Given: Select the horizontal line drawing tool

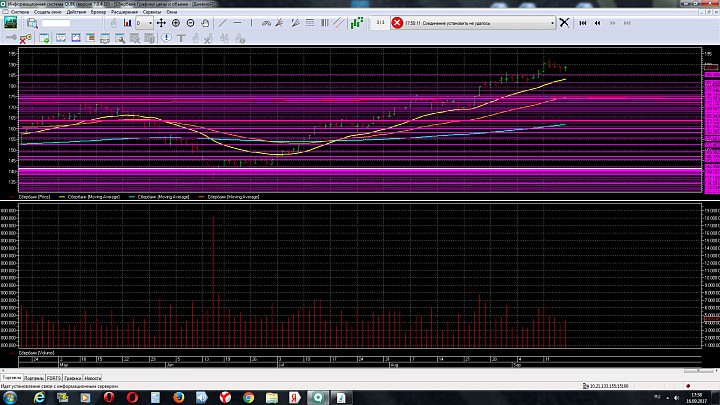Looking at the screenshot, I should (237, 23).
